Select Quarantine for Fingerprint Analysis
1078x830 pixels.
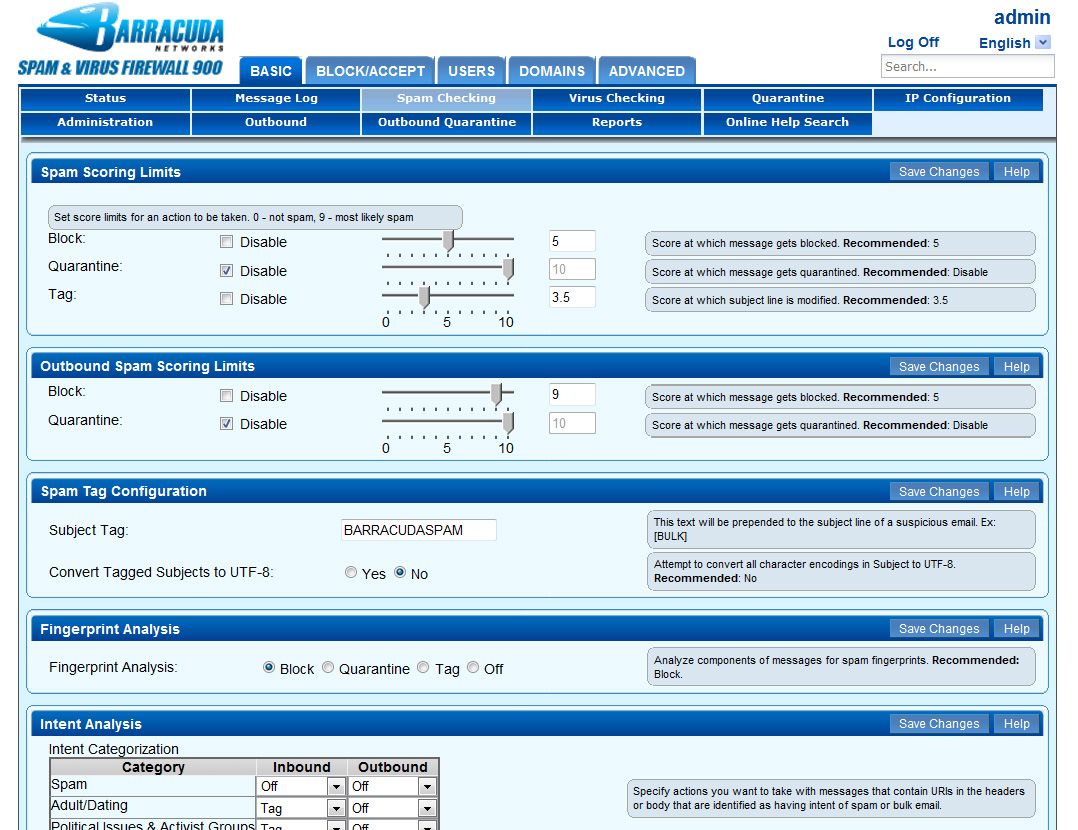(x=328, y=667)
